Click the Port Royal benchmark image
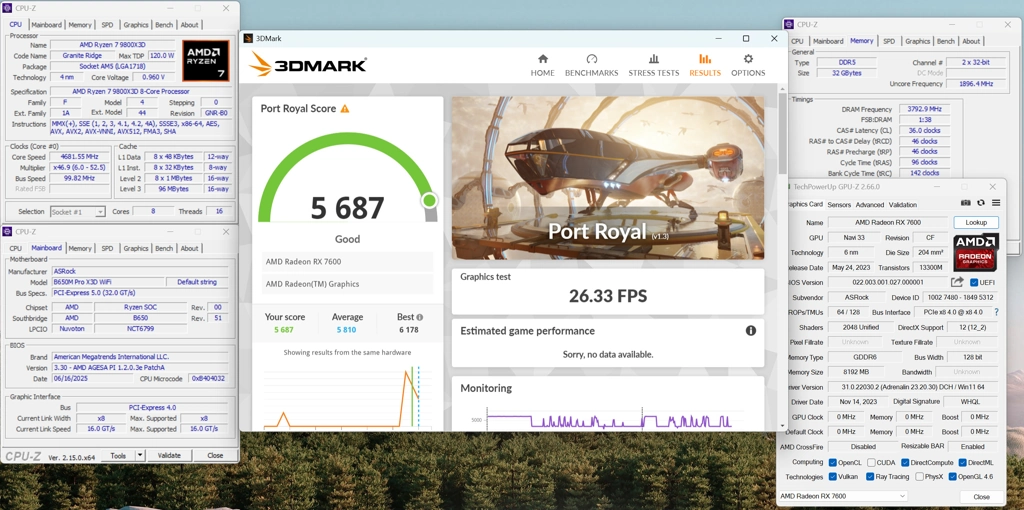 (608, 178)
